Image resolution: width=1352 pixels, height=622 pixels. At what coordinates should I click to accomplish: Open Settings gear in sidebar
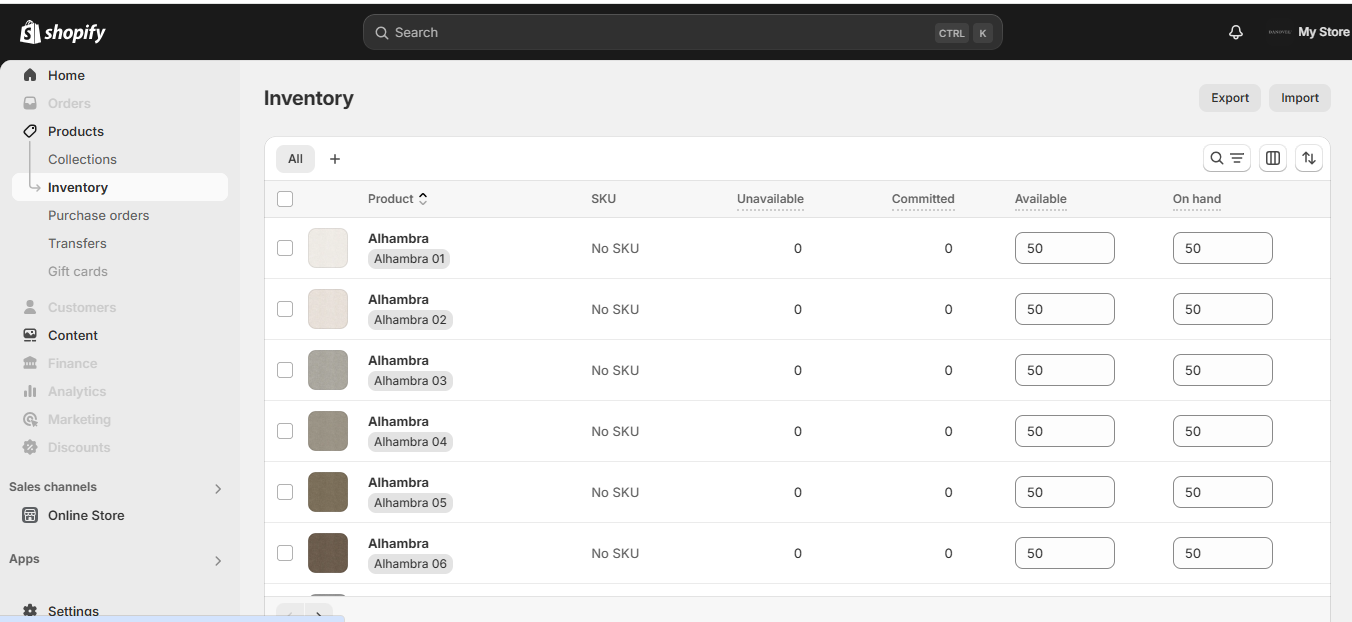tap(30, 611)
